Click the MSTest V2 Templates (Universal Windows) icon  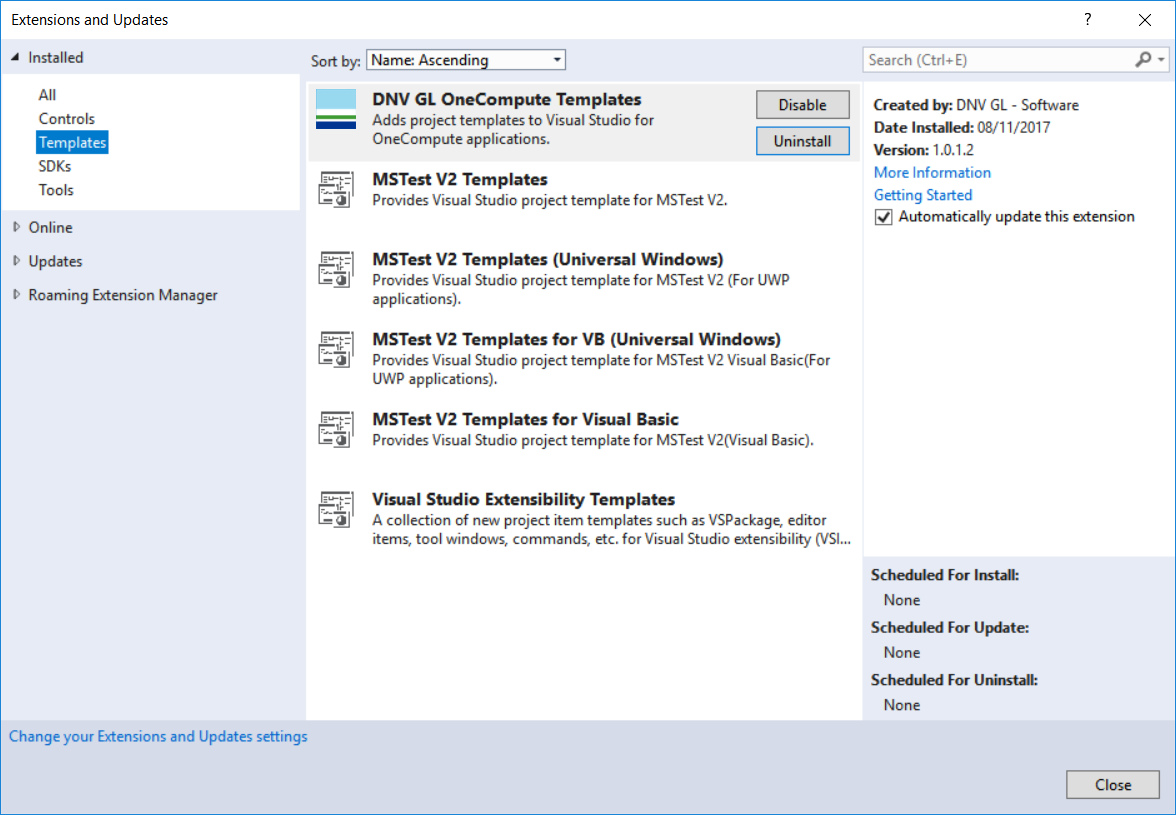(336, 269)
